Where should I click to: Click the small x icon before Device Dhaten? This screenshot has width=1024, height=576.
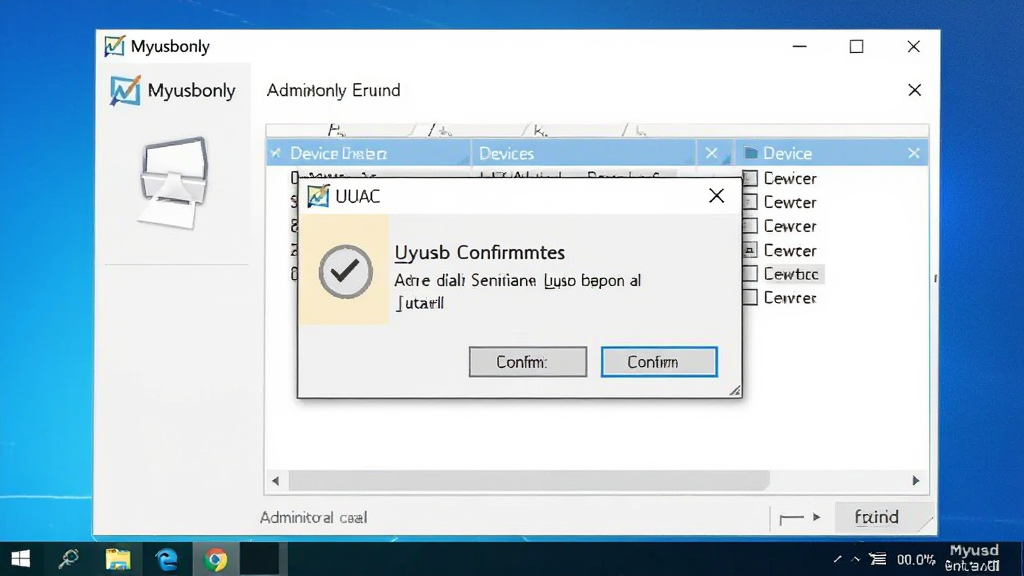276,153
